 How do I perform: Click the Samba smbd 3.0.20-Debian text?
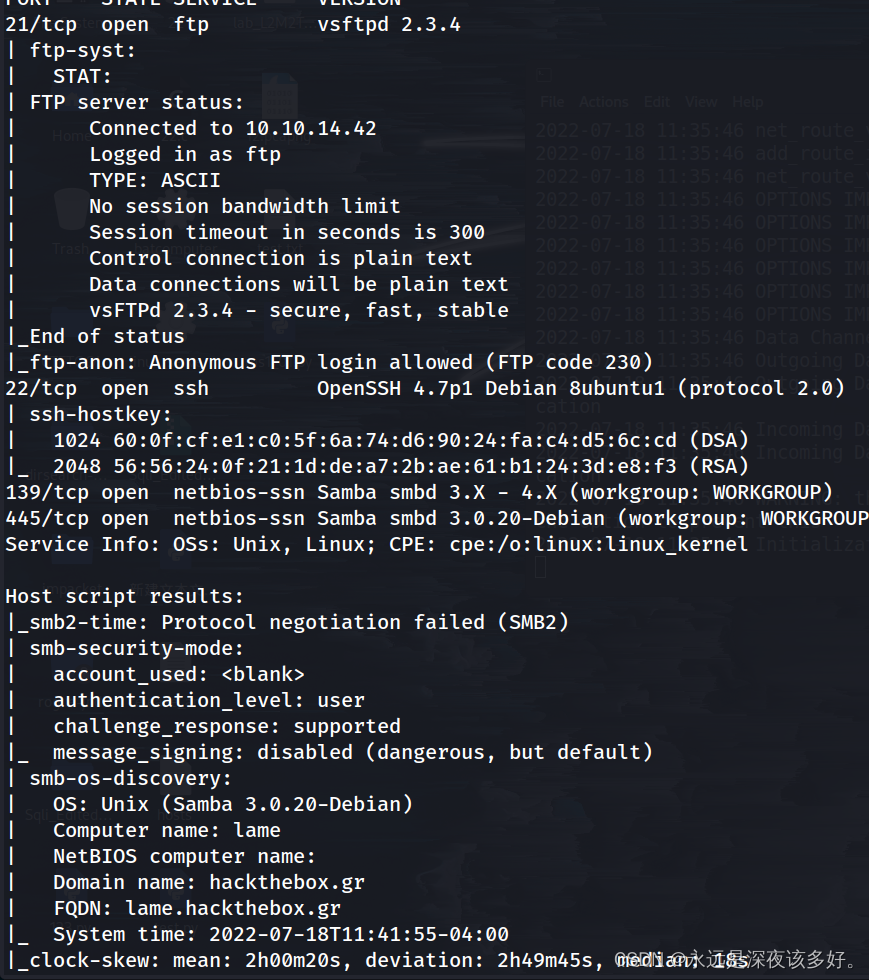(461, 518)
